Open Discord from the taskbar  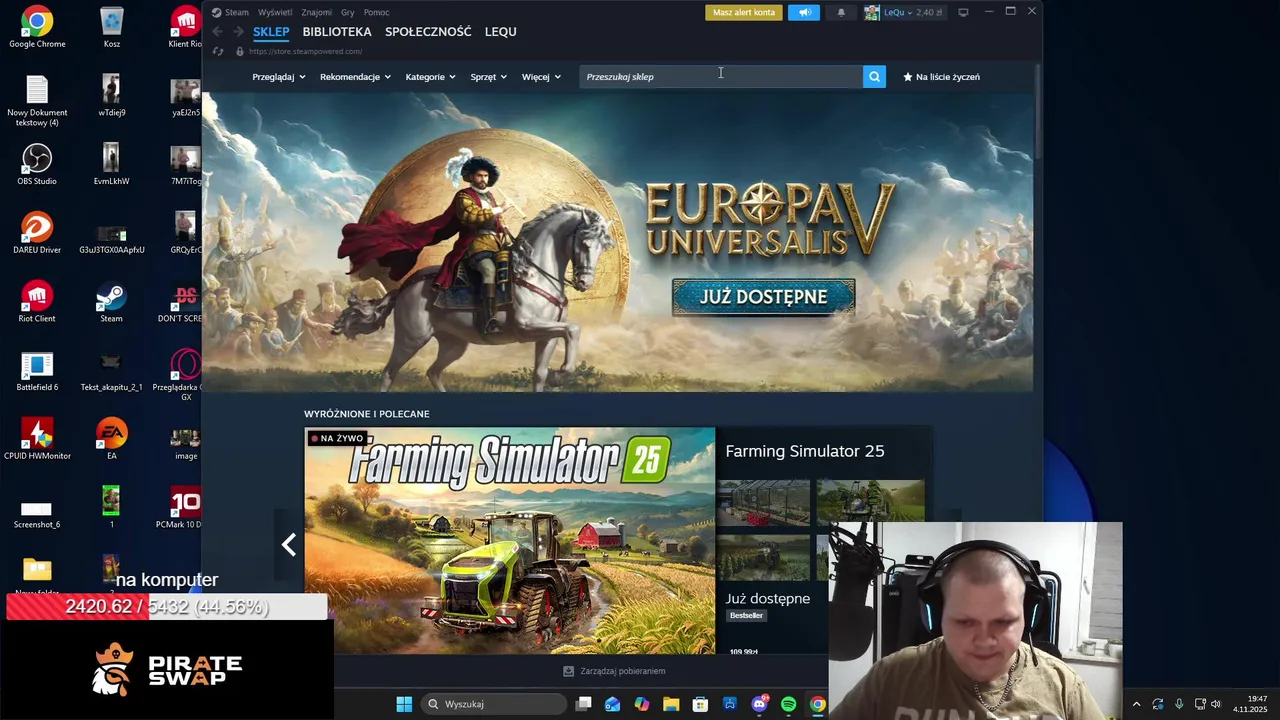[x=759, y=704]
